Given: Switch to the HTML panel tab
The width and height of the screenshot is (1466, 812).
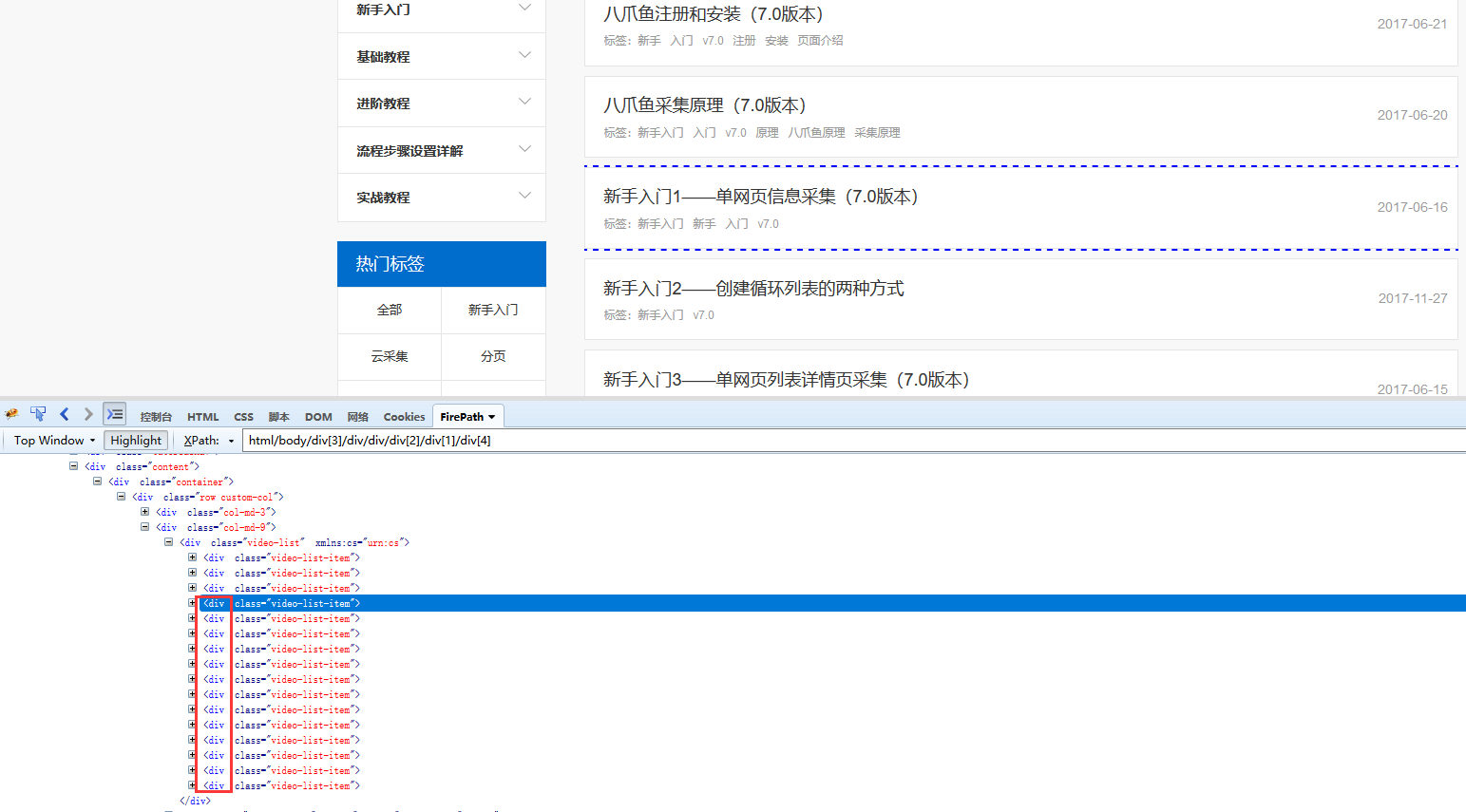Looking at the screenshot, I should coord(202,417).
